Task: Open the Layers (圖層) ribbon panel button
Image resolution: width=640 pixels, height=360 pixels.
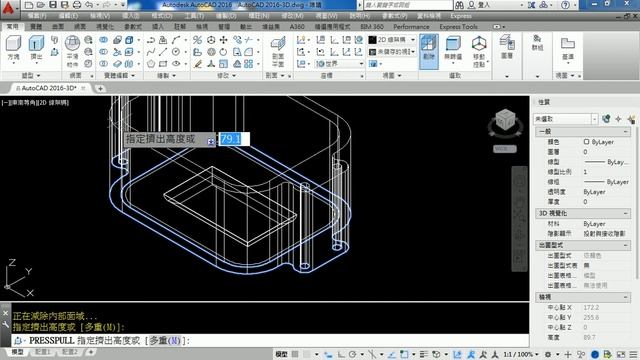Action: point(507,47)
